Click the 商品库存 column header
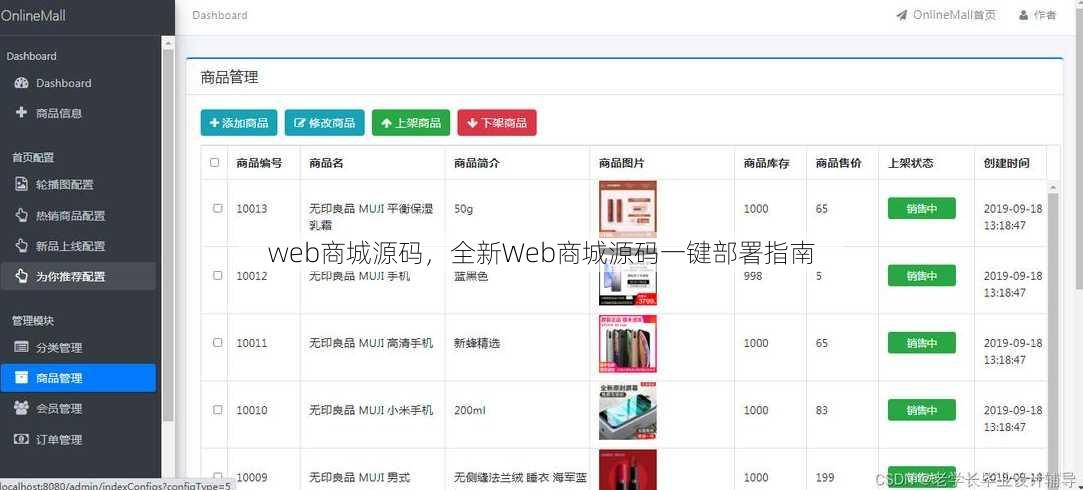1083x490 pixels. (x=766, y=163)
